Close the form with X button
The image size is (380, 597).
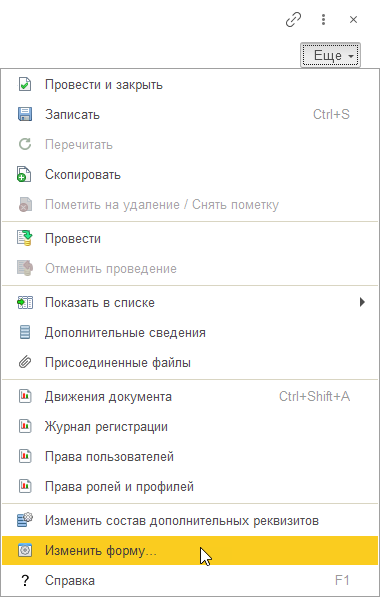point(353,19)
